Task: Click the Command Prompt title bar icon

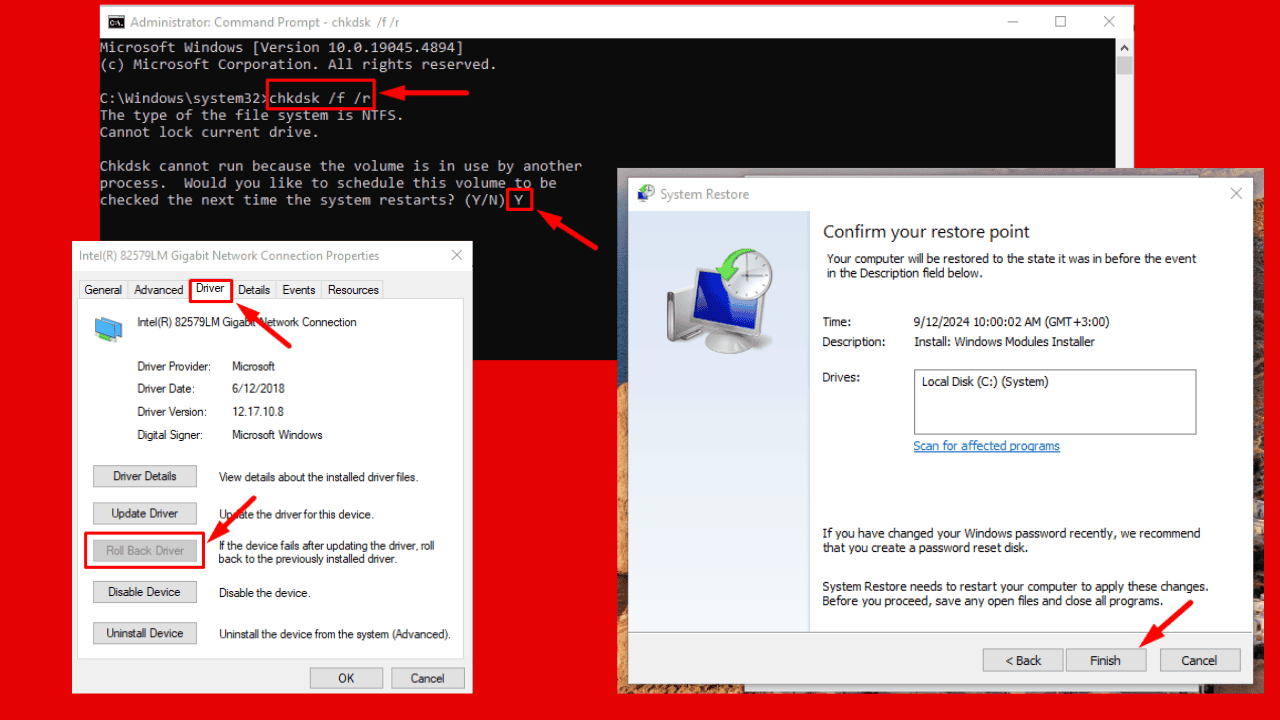Action: (116, 21)
